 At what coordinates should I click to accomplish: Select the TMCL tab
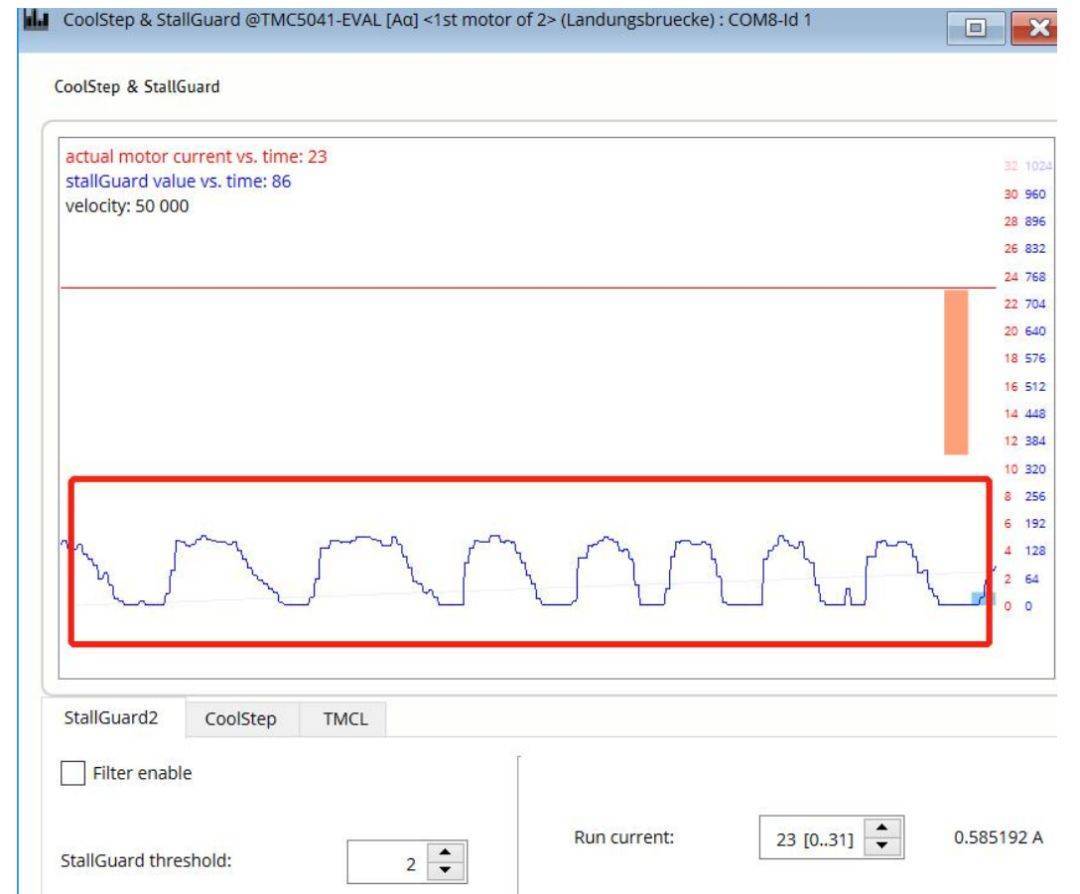click(x=343, y=718)
